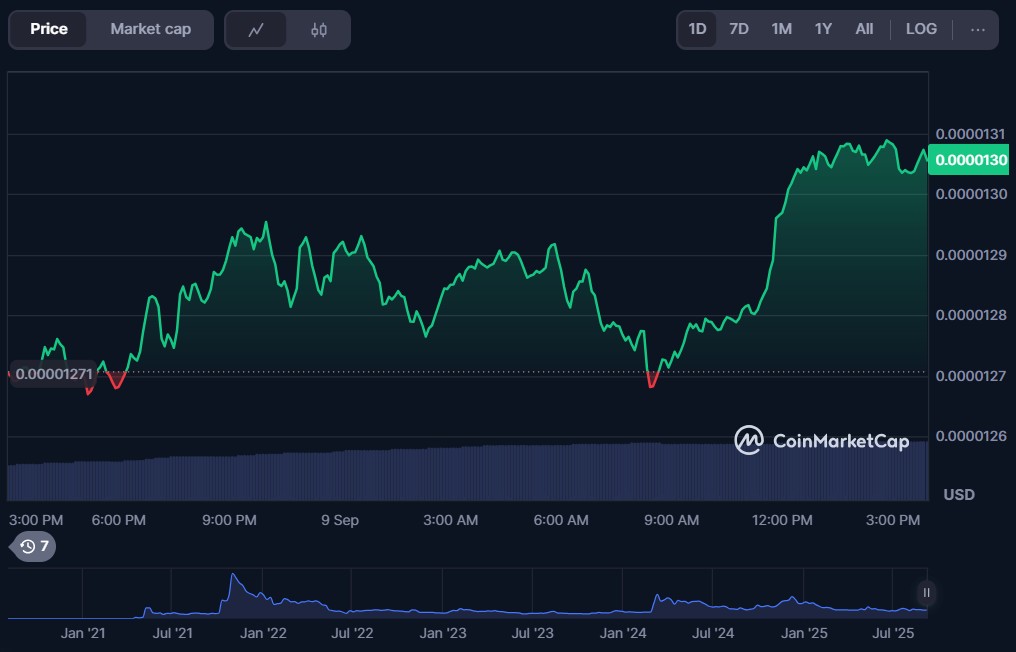The image size is (1016, 652).
Task: Click the red dip near 9:00 AM
Action: point(652,381)
